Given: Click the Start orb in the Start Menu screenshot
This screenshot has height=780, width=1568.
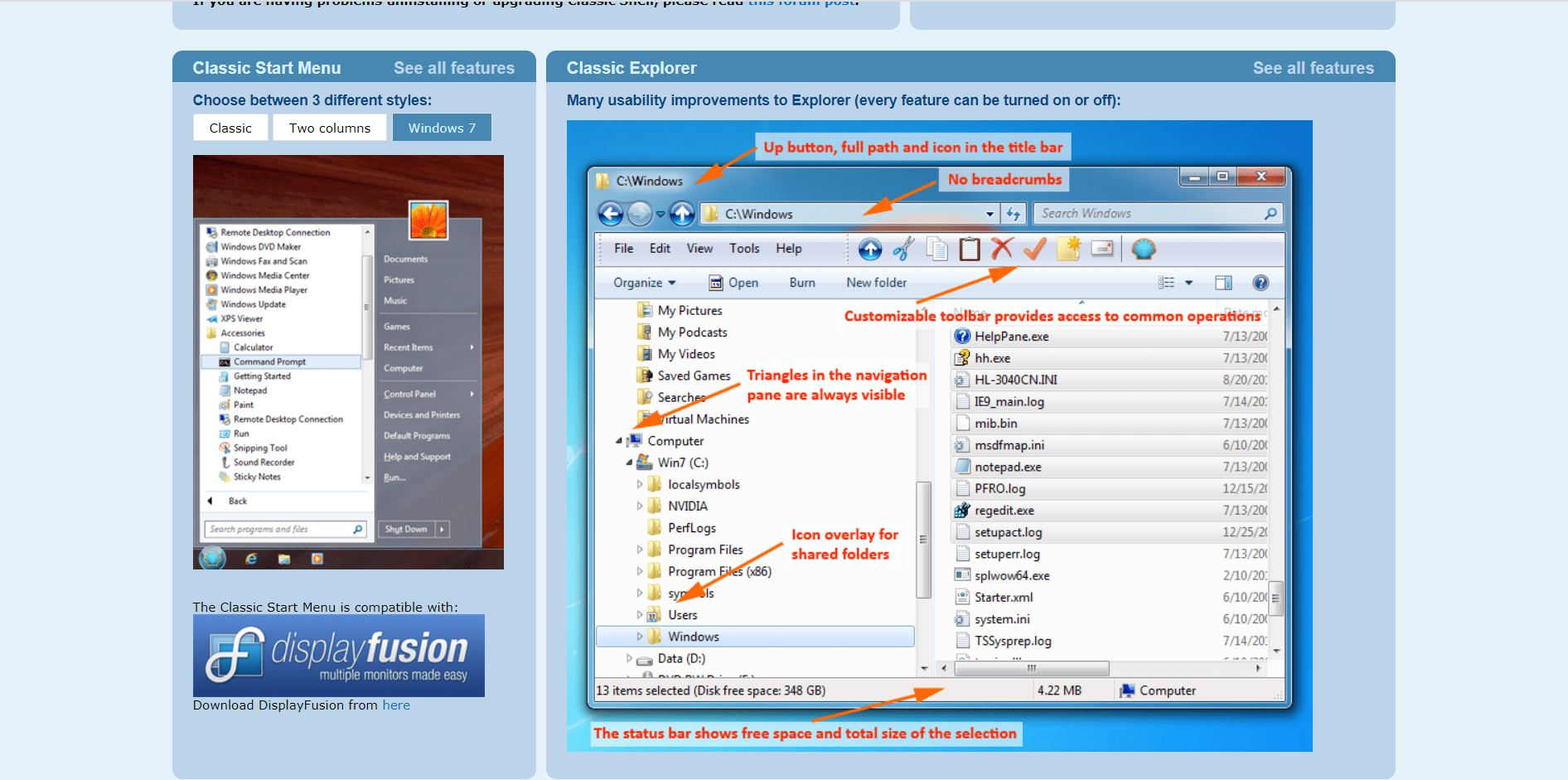Looking at the screenshot, I should [x=212, y=558].
